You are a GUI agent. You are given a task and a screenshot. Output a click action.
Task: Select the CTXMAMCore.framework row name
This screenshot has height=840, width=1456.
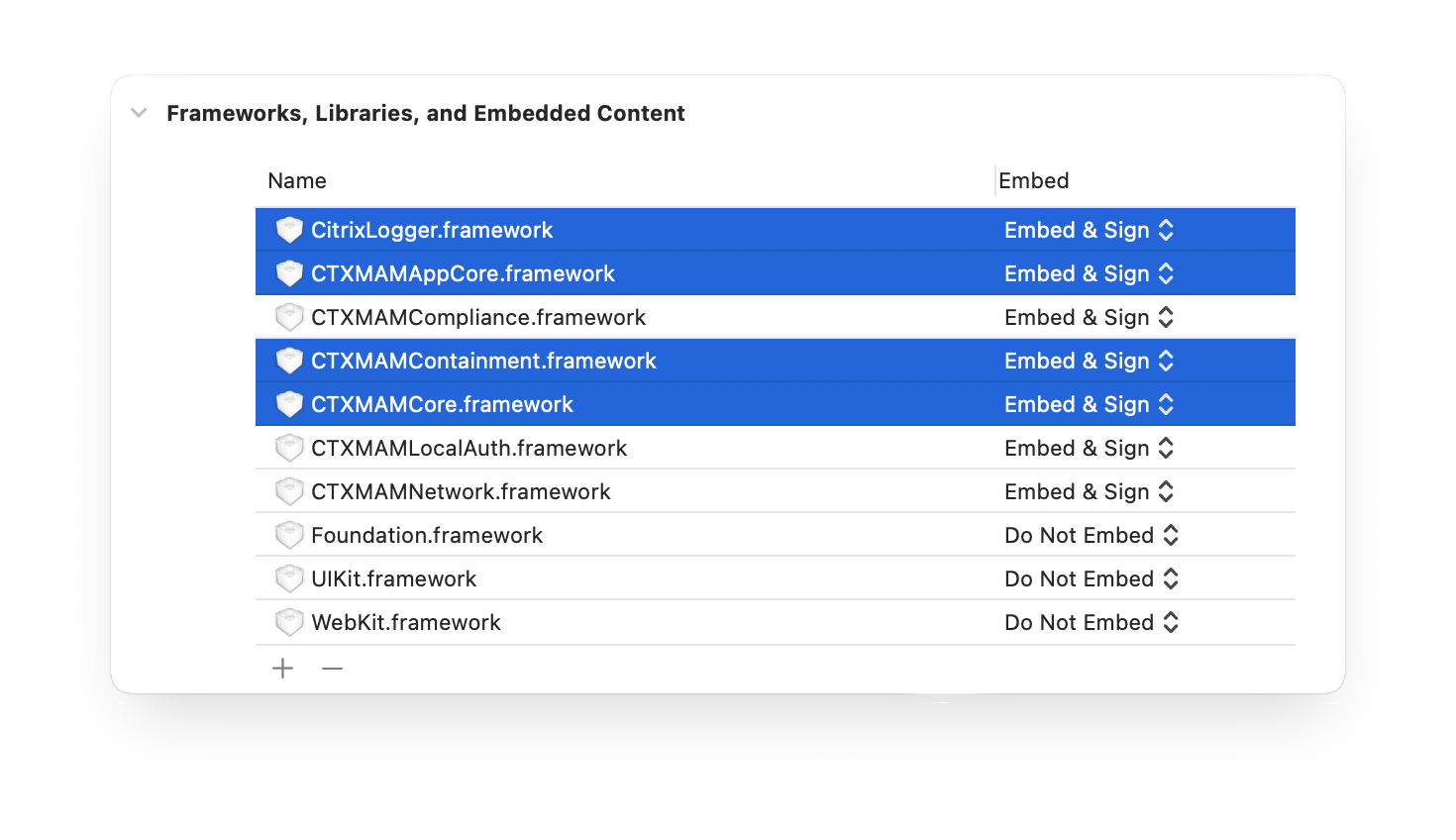[442, 404]
